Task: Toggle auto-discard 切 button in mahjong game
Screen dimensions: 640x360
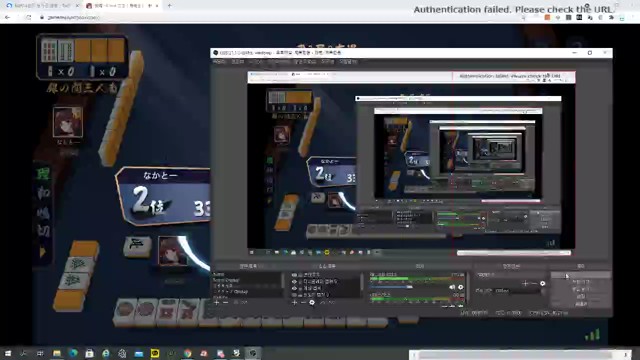Action: pyautogui.click(x=44, y=231)
